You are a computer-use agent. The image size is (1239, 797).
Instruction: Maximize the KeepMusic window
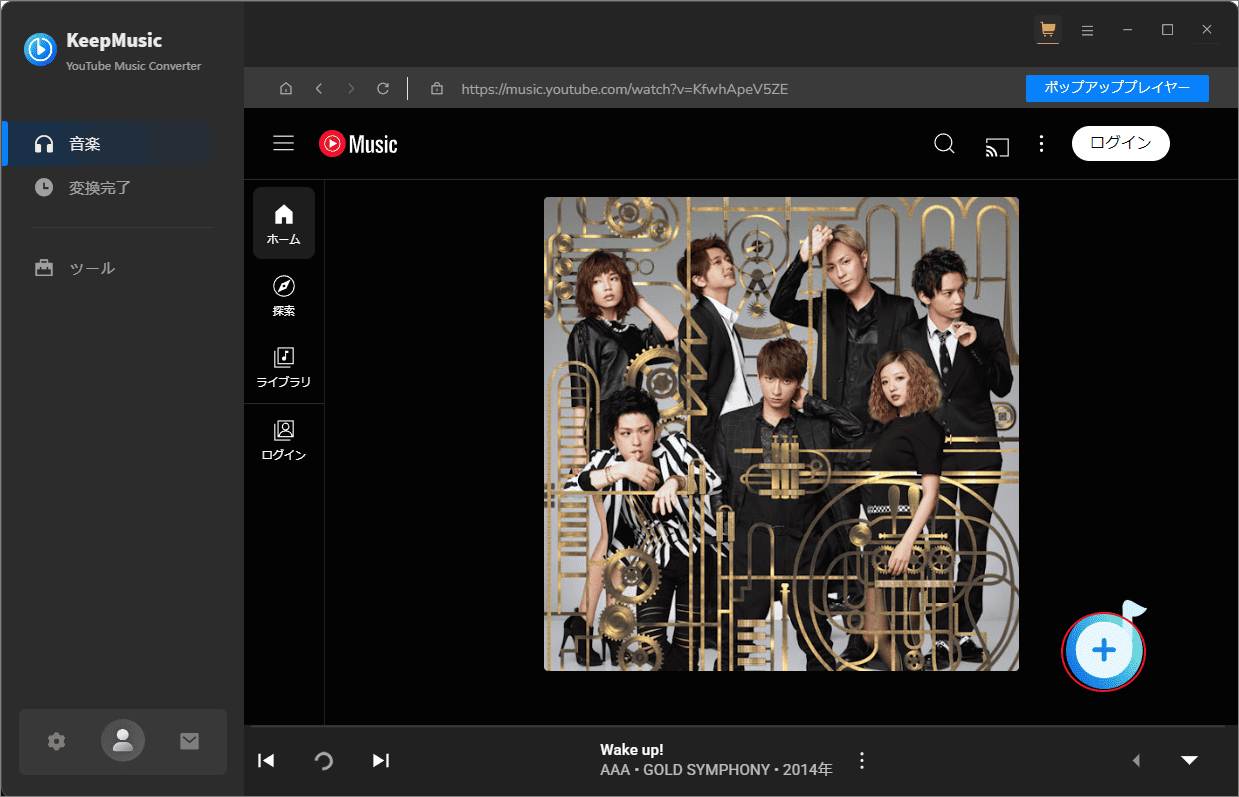1167,30
